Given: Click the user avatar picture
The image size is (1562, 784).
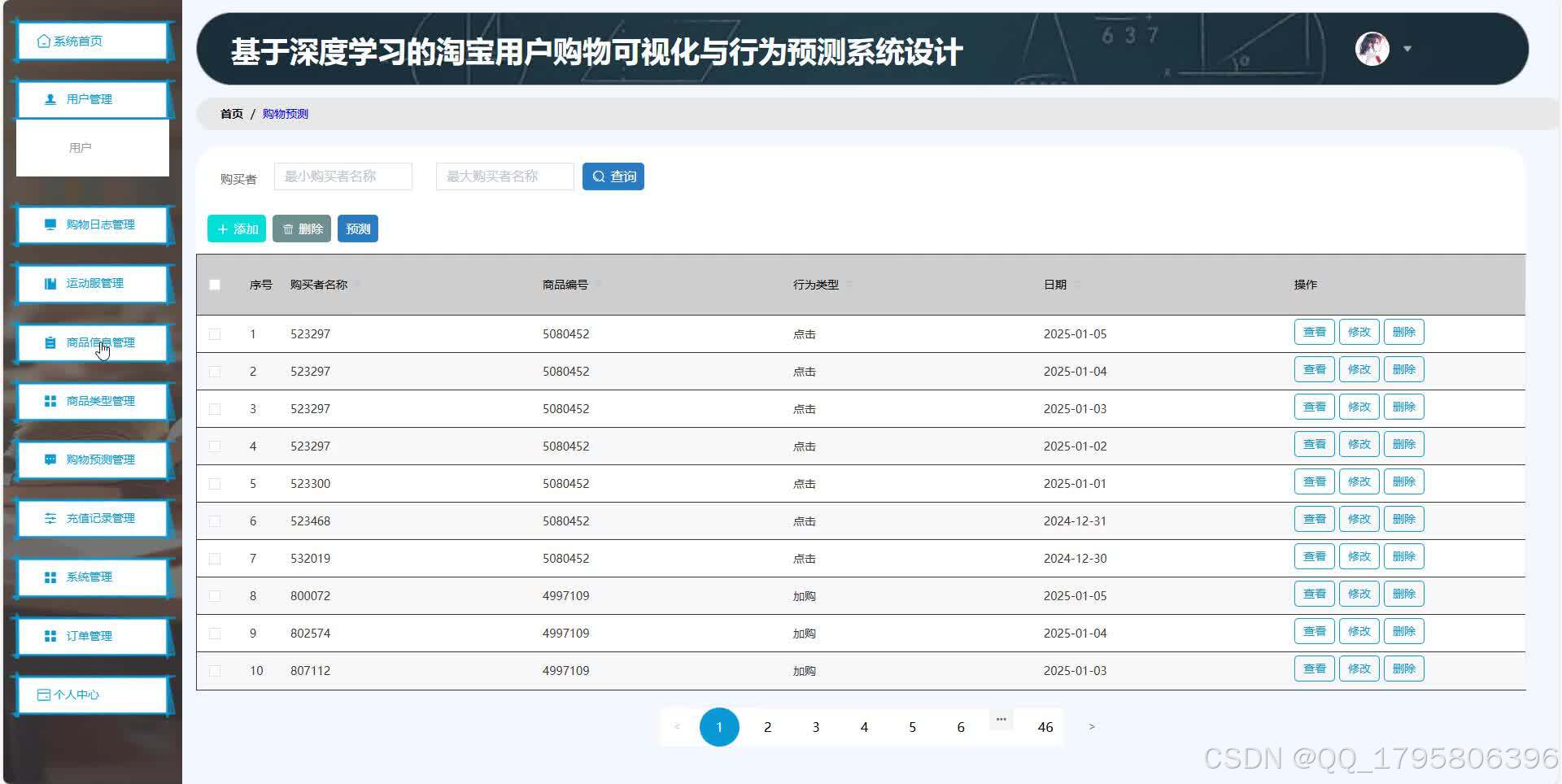Looking at the screenshot, I should 1372,49.
